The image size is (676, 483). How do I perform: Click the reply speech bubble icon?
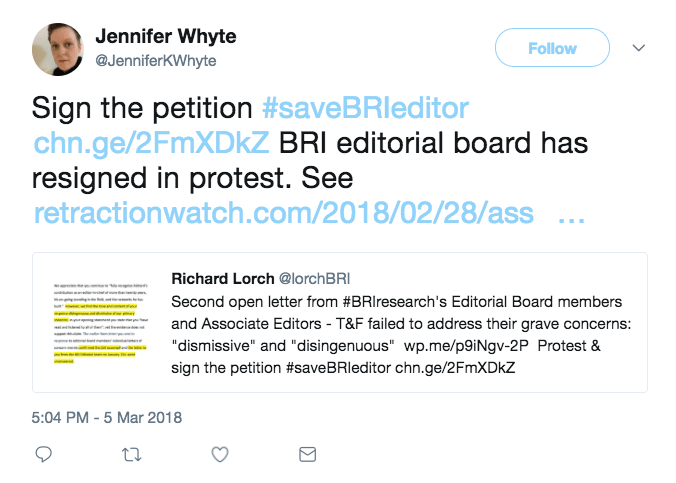(x=43, y=455)
